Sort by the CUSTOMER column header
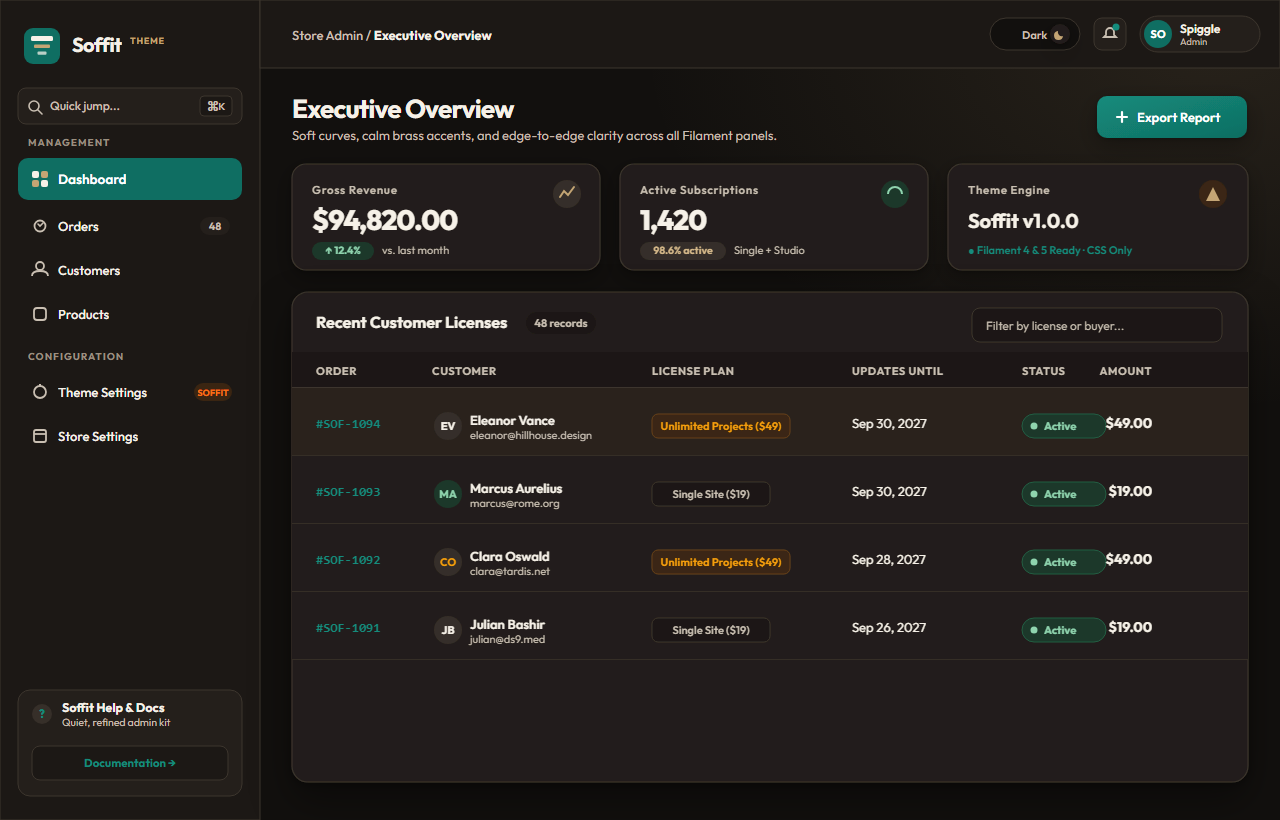Viewport: 1280px width, 820px height. [x=464, y=371]
